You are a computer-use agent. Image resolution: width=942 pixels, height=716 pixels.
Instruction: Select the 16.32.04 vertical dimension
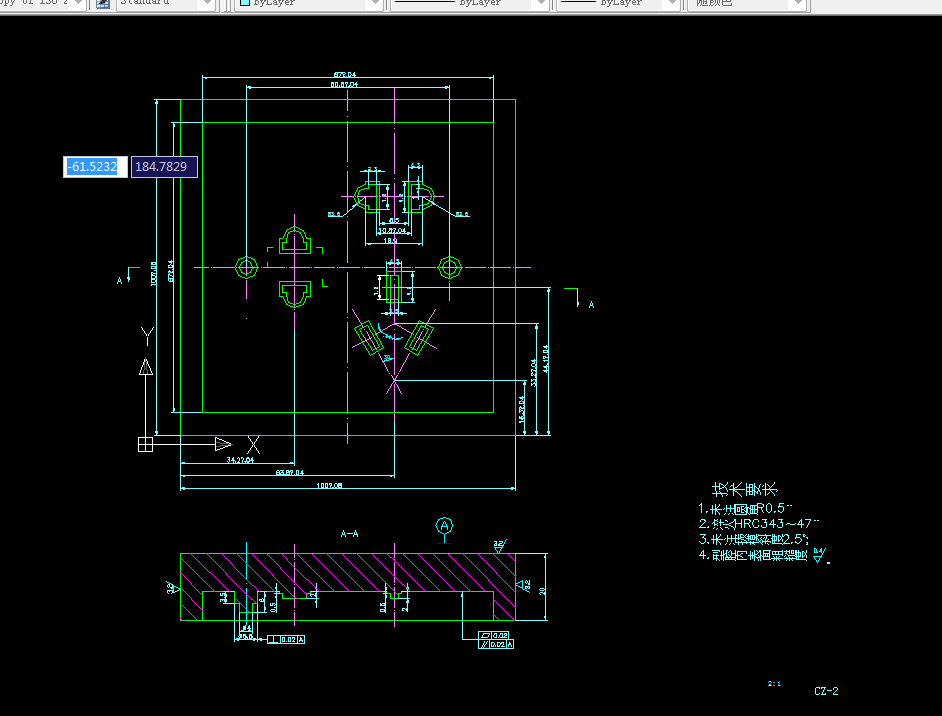pyautogui.click(x=521, y=408)
